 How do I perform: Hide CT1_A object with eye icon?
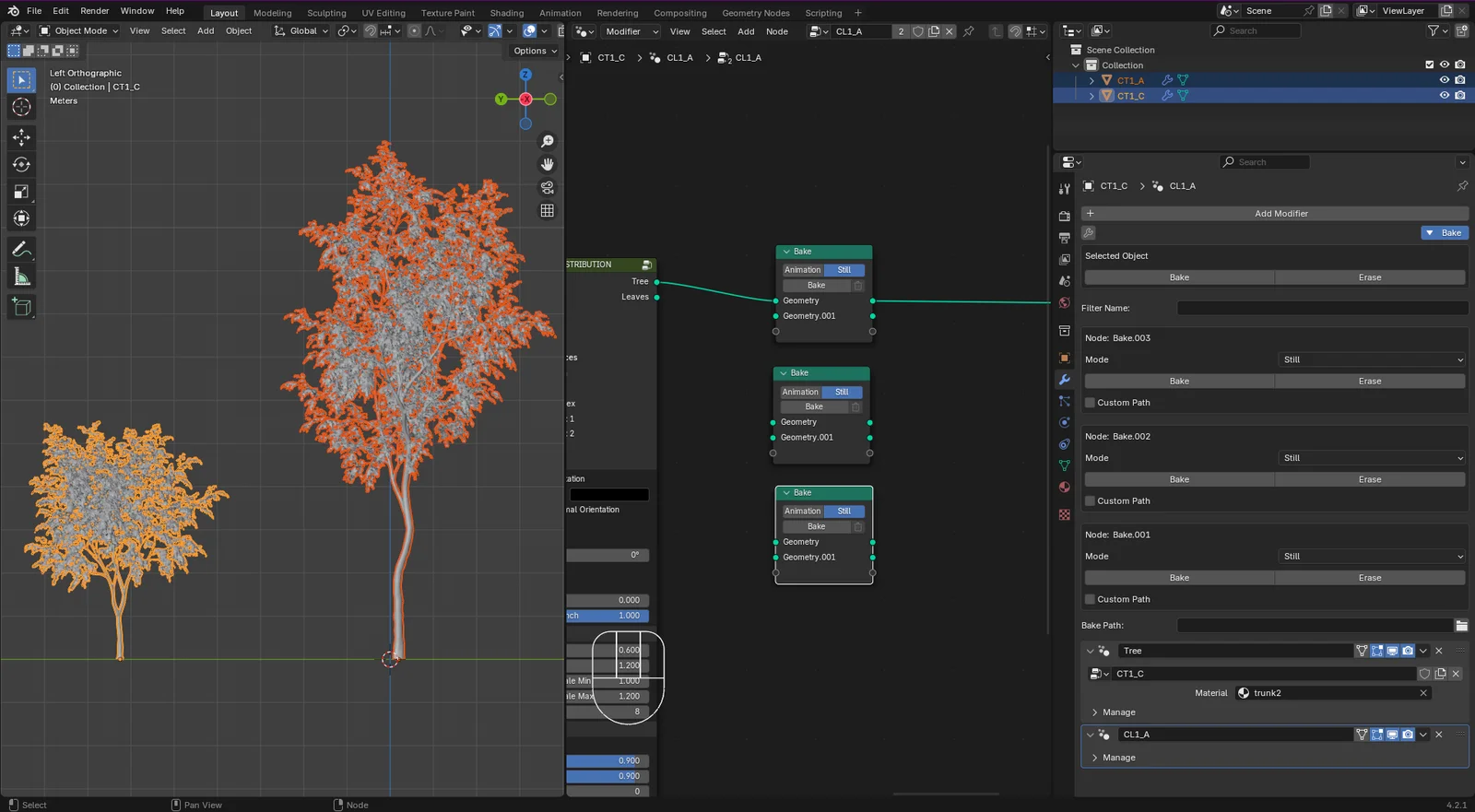coord(1445,80)
